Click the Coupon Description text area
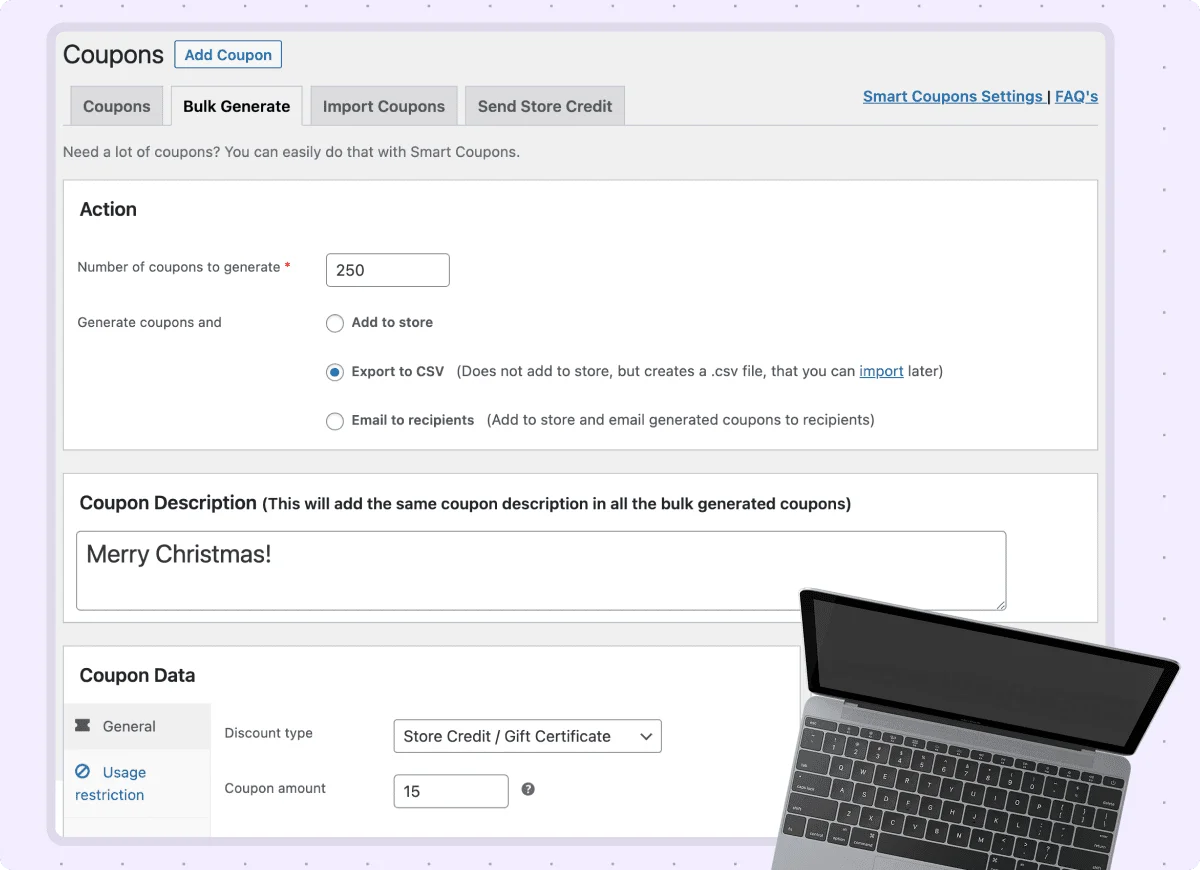This screenshot has height=870, width=1200. pyautogui.click(x=541, y=570)
